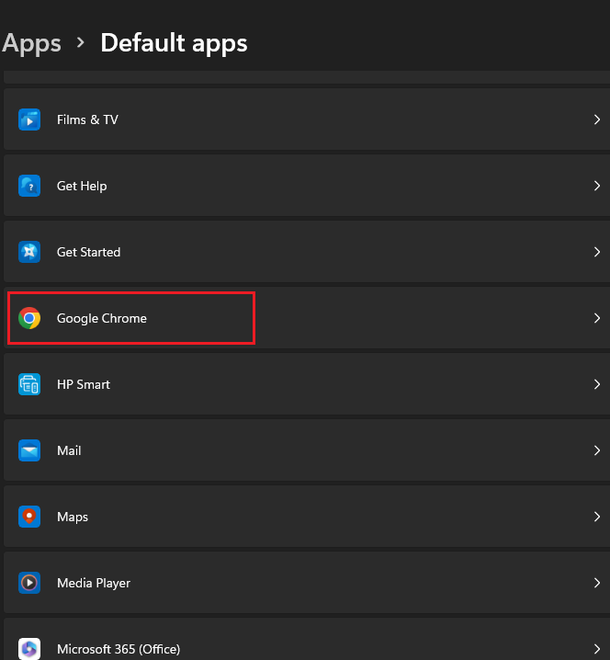Expand Get Help chevron arrow
The height and width of the screenshot is (660, 610).
point(596,186)
